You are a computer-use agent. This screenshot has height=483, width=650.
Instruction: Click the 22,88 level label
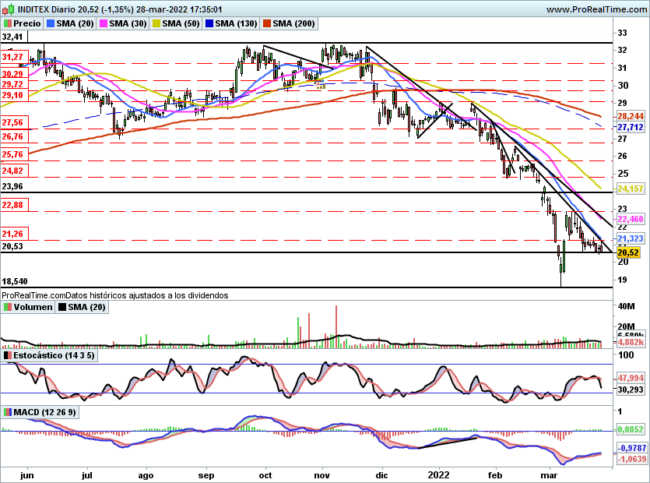click(x=13, y=205)
